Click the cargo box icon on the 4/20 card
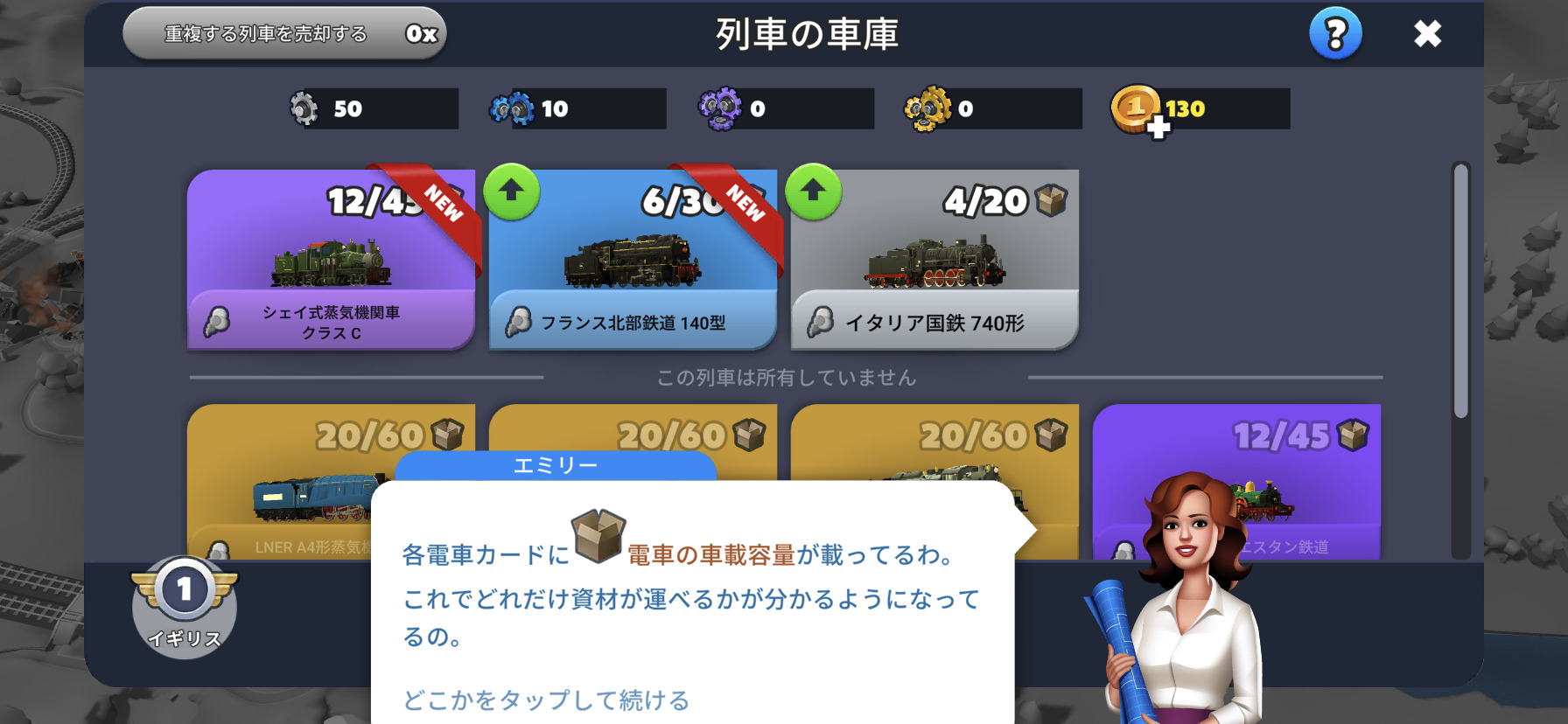This screenshot has width=1568, height=724. click(x=1051, y=201)
